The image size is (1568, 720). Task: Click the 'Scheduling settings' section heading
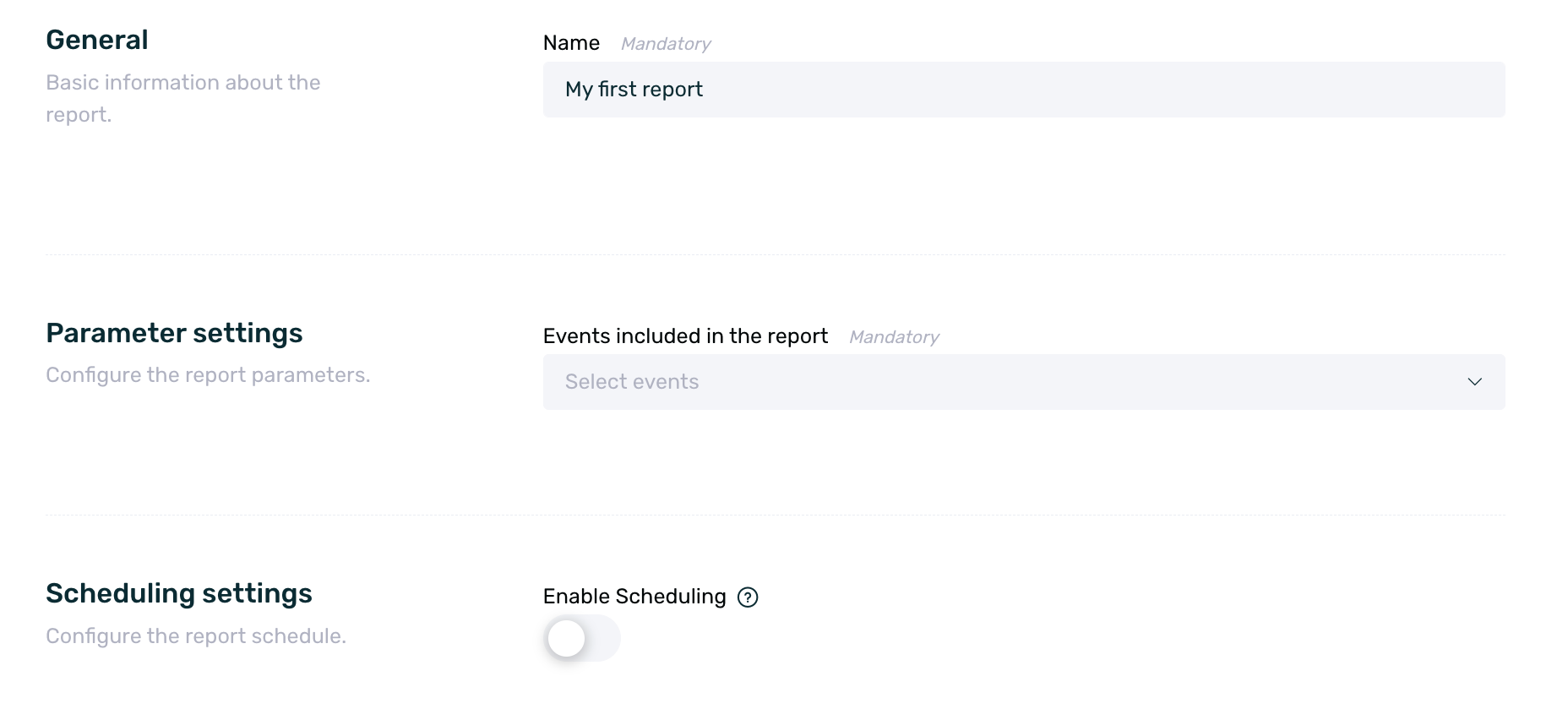tap(179, 593)
